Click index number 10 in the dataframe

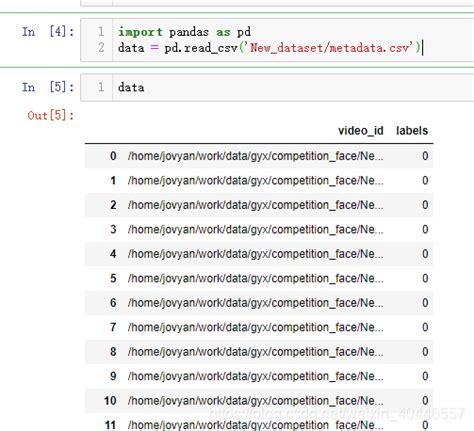click(110, 401)
